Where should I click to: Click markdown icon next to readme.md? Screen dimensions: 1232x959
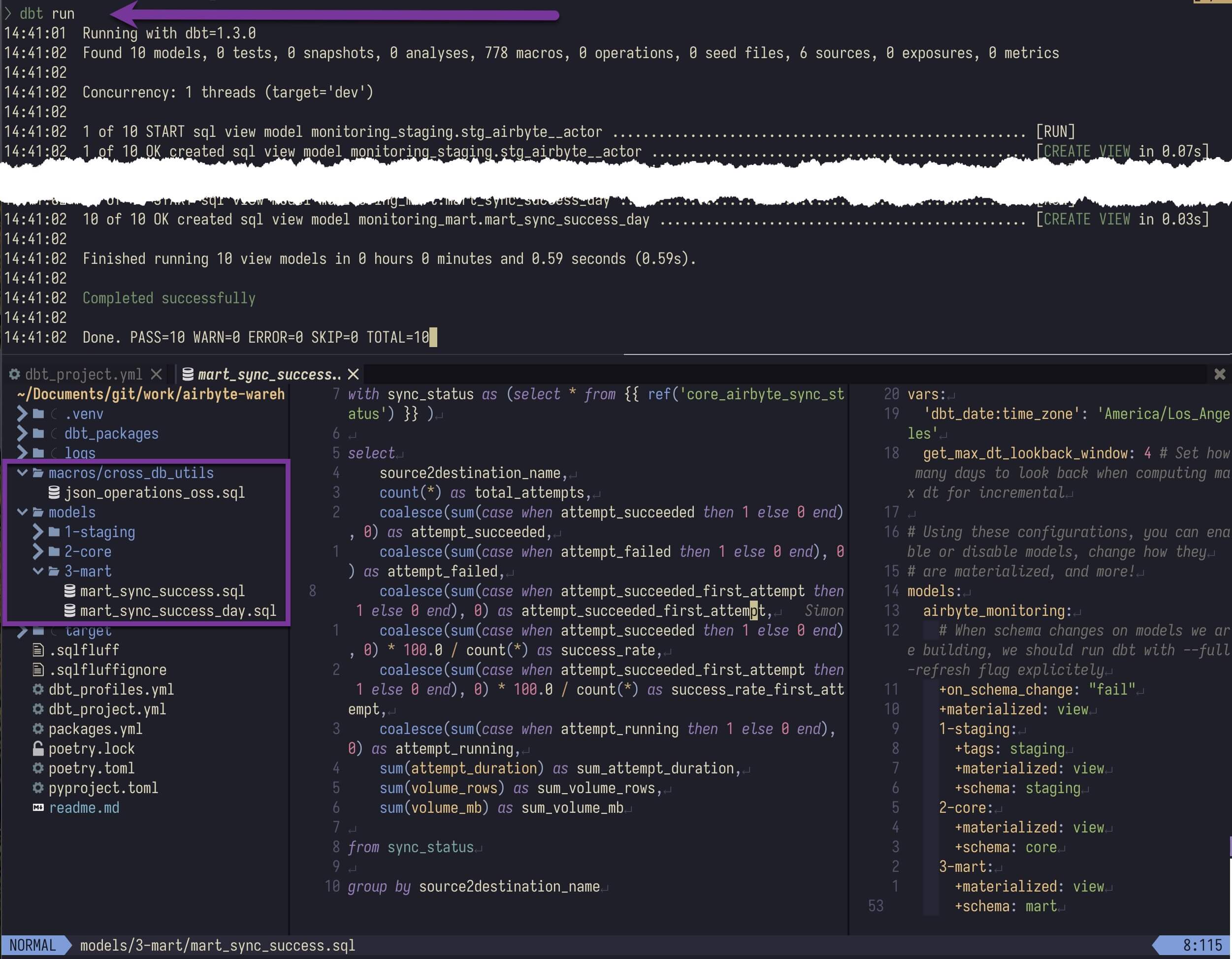tap(38, 808)
